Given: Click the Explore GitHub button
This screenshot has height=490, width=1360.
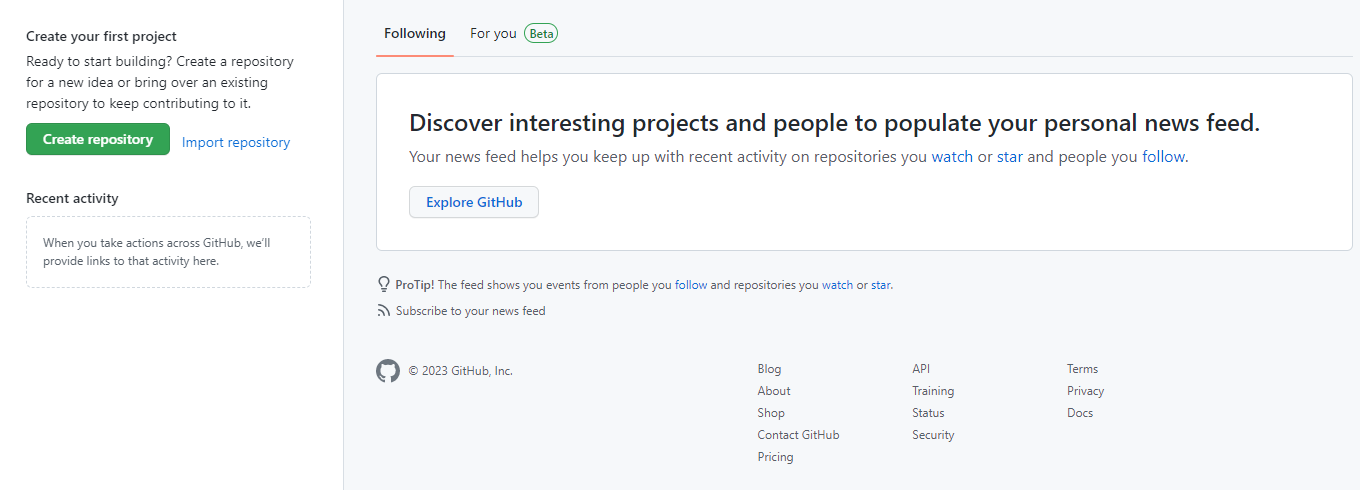Looking at the screenshot, I should pos(474,202).
